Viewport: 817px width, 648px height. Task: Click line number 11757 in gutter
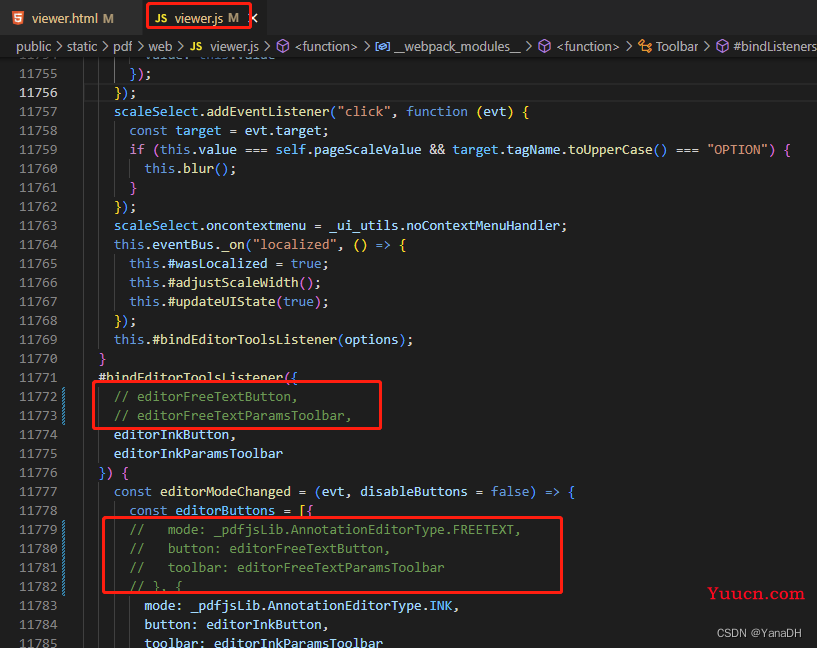point(38,111)
